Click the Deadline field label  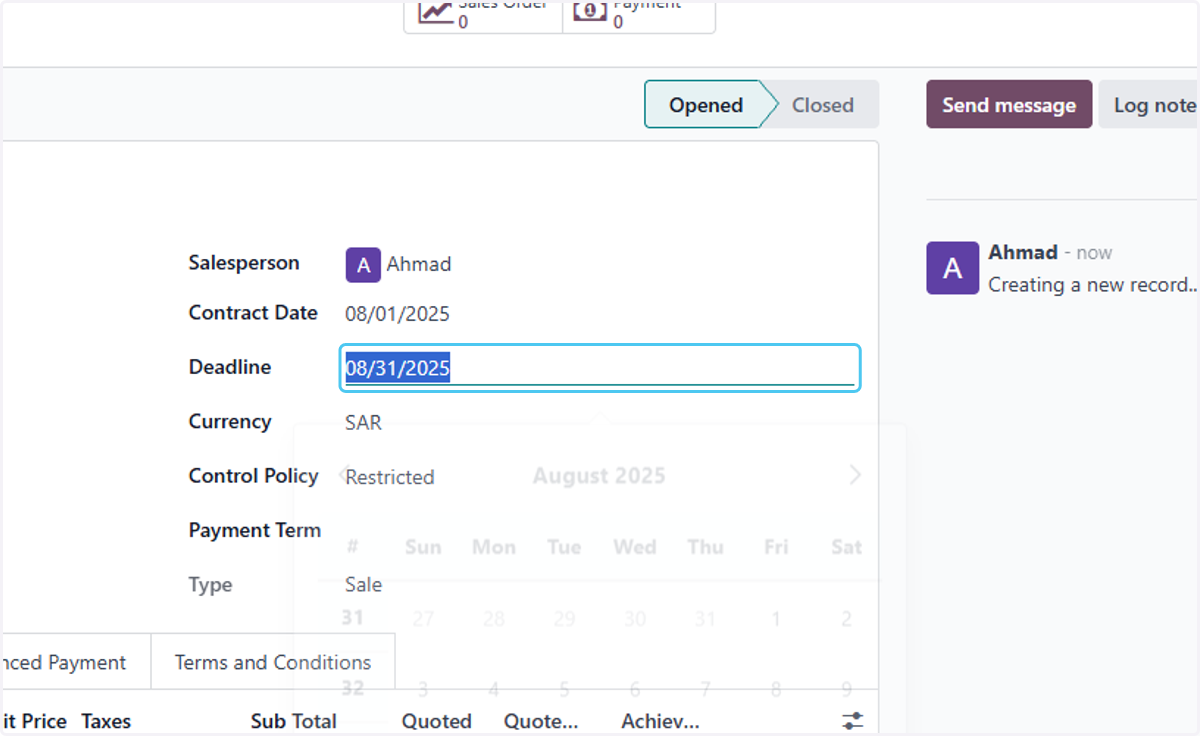coord(230,367)
